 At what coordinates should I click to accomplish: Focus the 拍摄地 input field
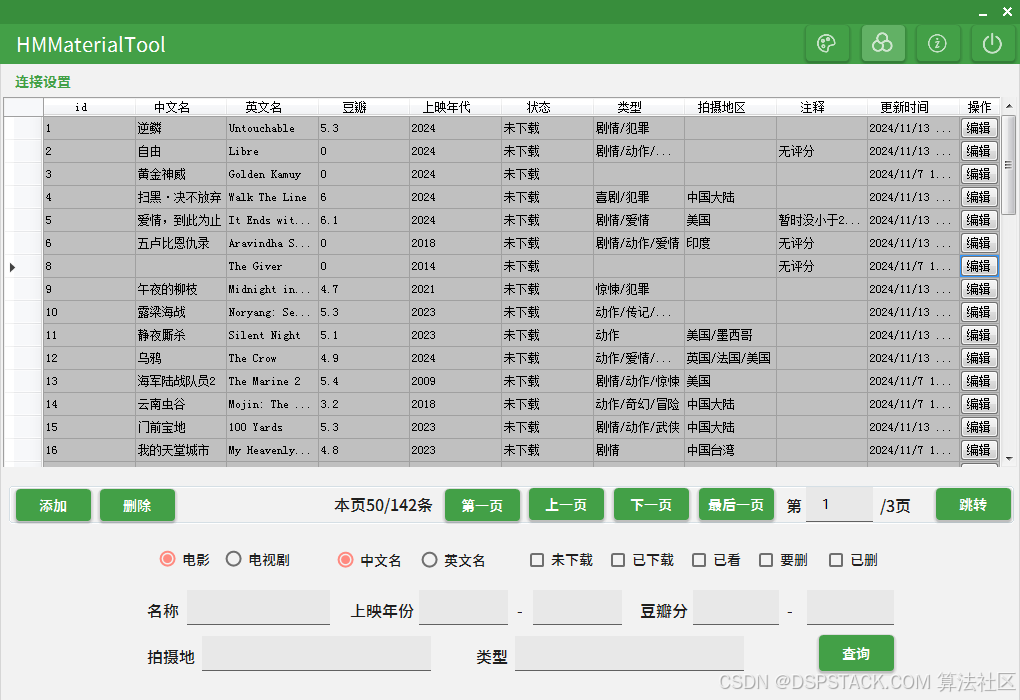click(316, 653)
